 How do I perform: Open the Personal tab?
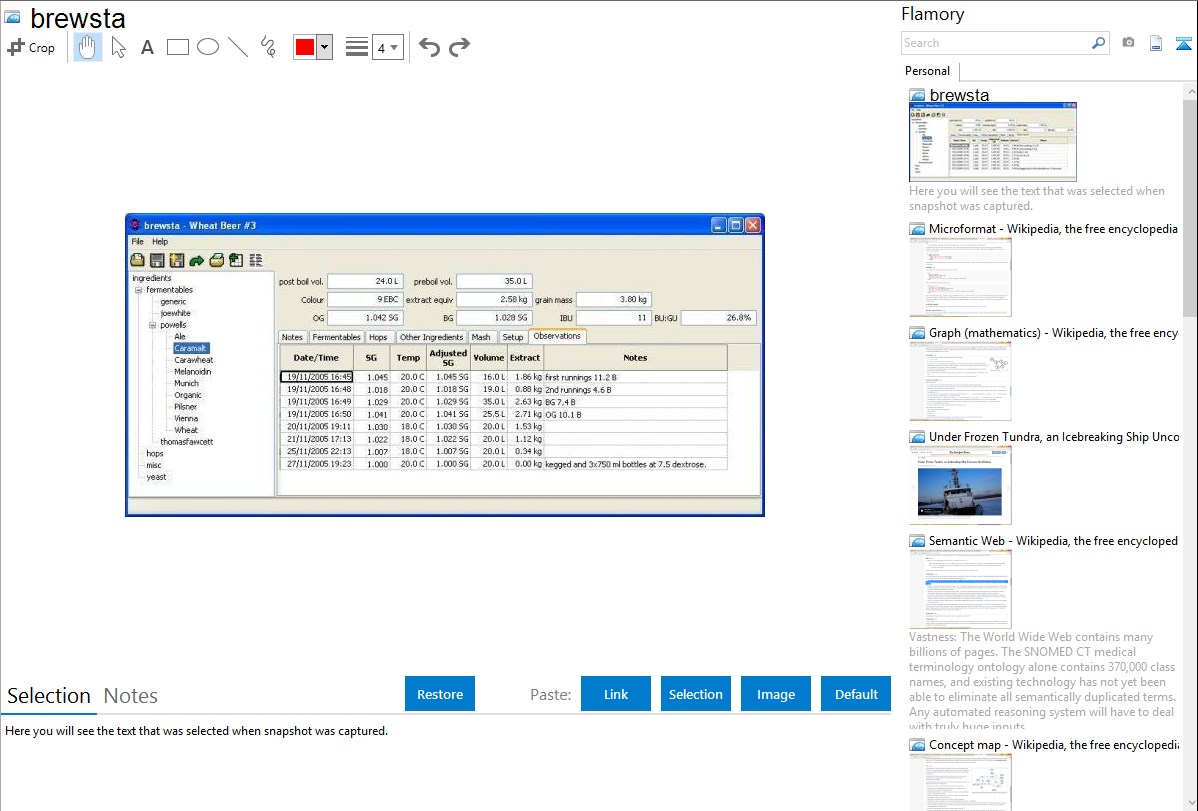point(927,71)
